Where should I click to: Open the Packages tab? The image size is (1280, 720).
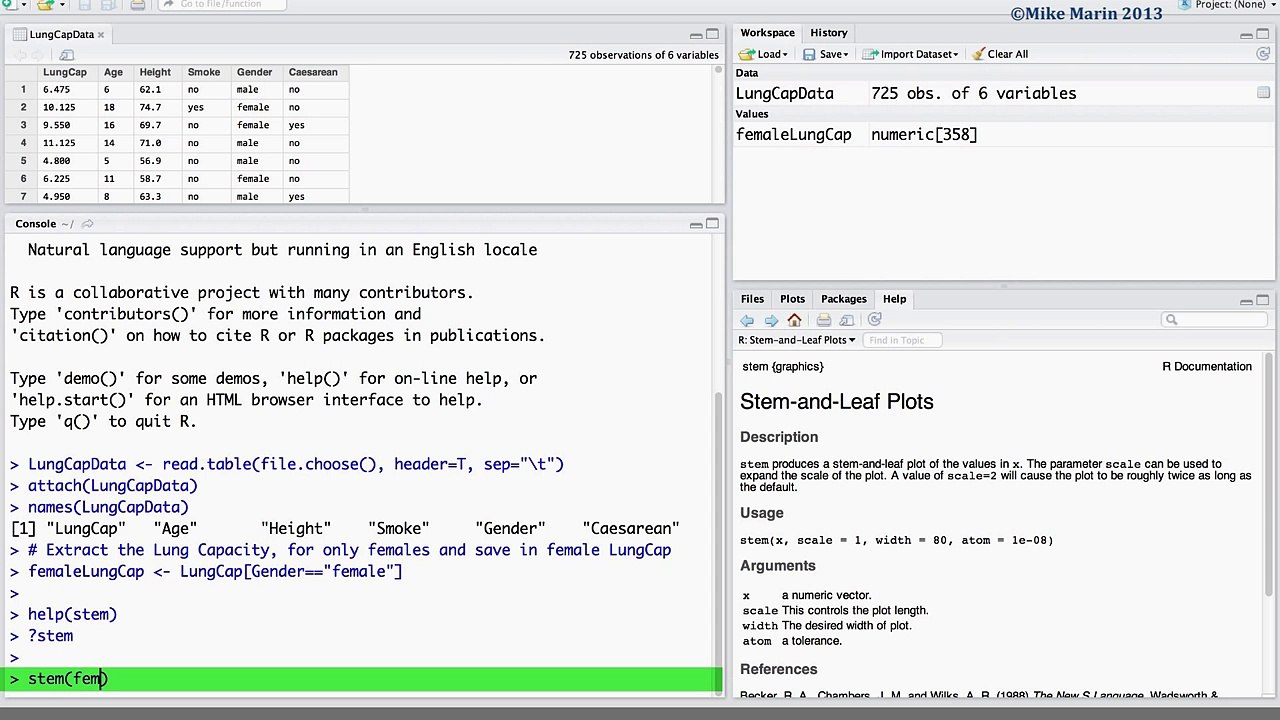tap(843, 299)
